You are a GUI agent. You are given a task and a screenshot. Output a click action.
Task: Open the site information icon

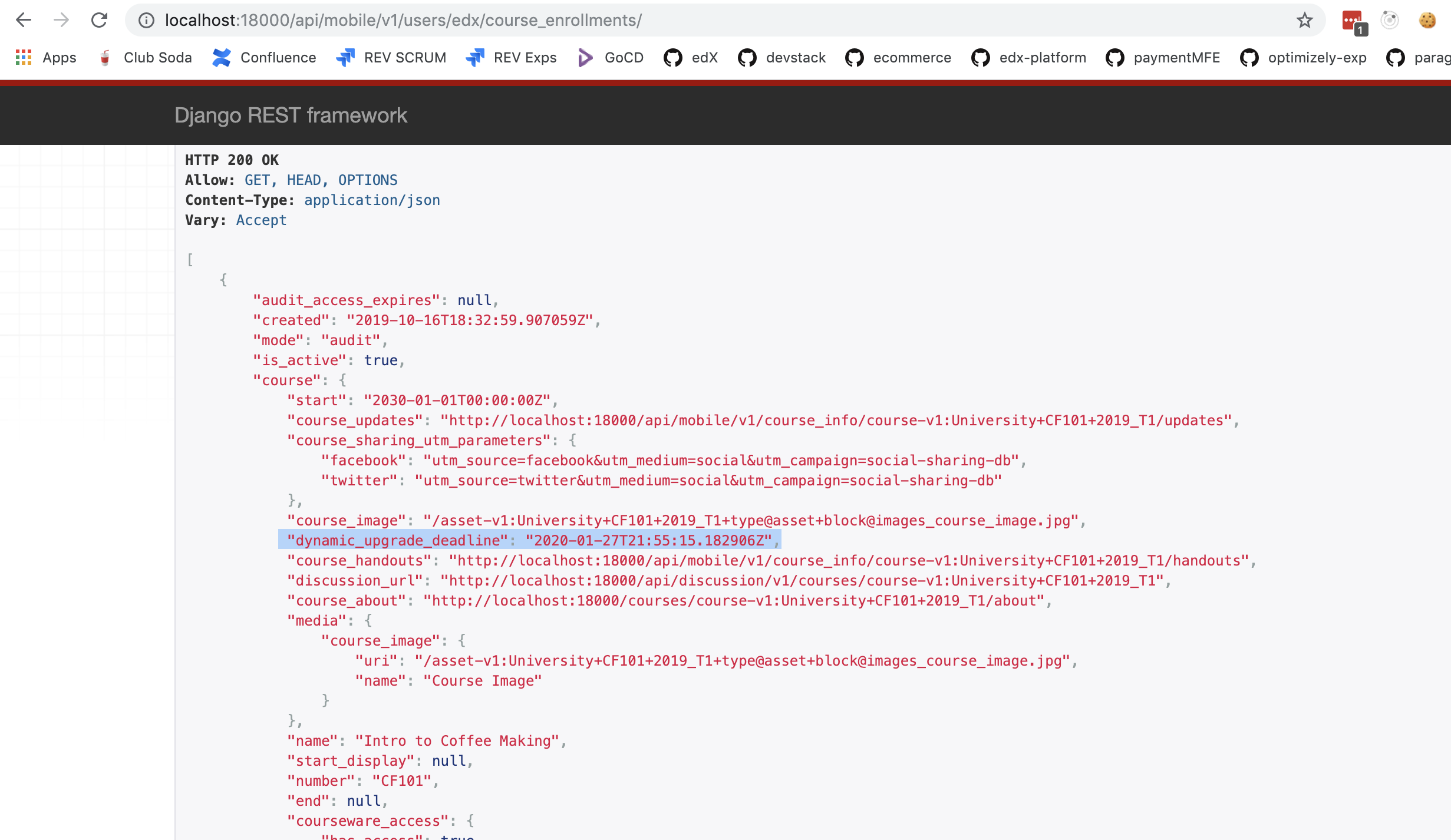click(x=146, y=20)
